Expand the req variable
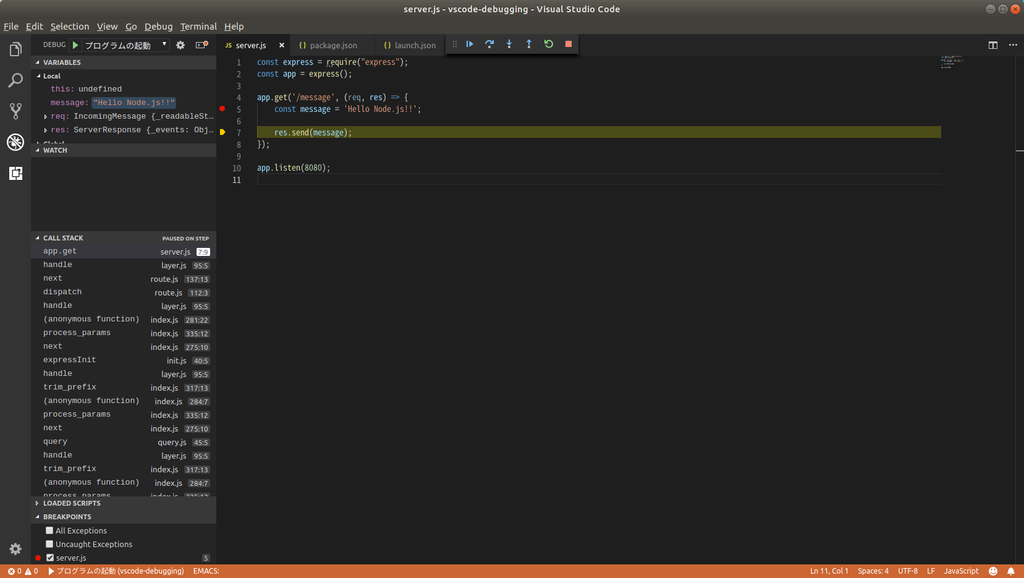1024x578 pixels. [x=45, y=117]
